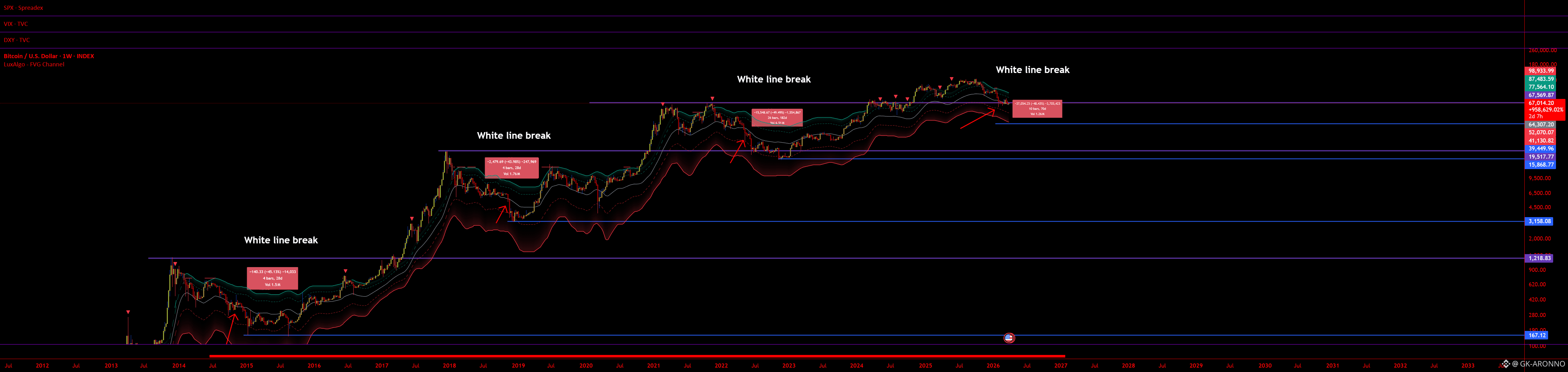1568x372 pixels.
Task: Click the red 67,014.20 current price label
Action: pos(1541,103)
